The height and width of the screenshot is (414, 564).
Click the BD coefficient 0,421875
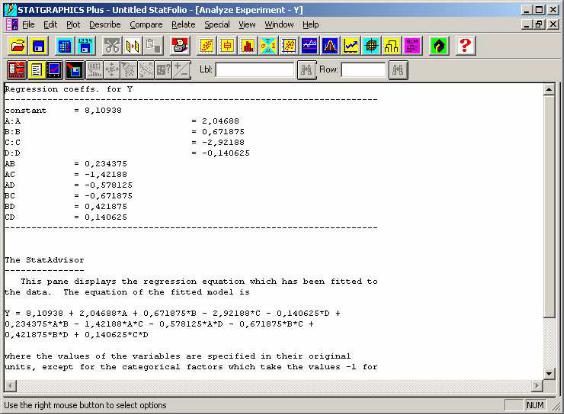pos(106,206)
